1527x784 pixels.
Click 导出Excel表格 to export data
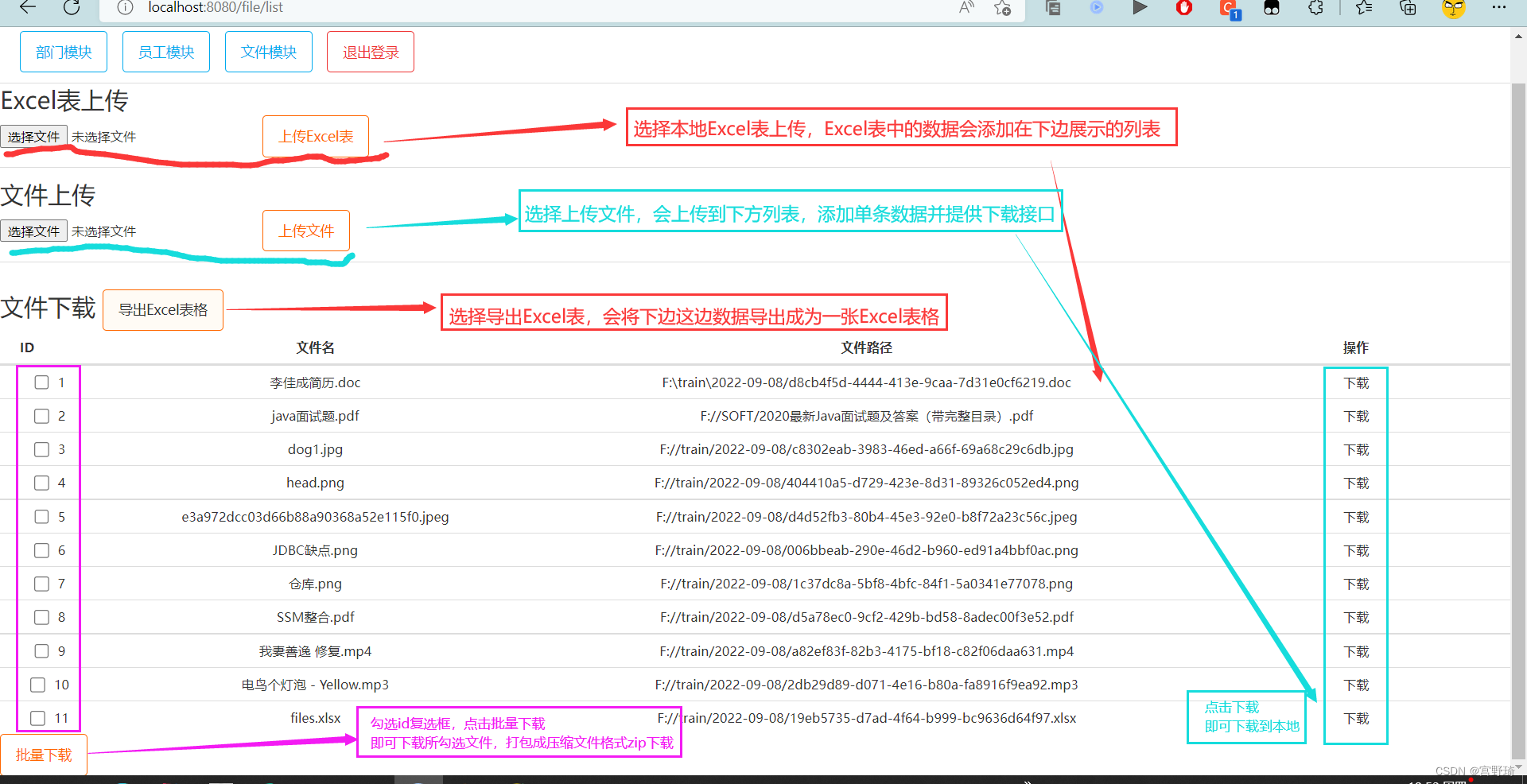coord(162,310)
